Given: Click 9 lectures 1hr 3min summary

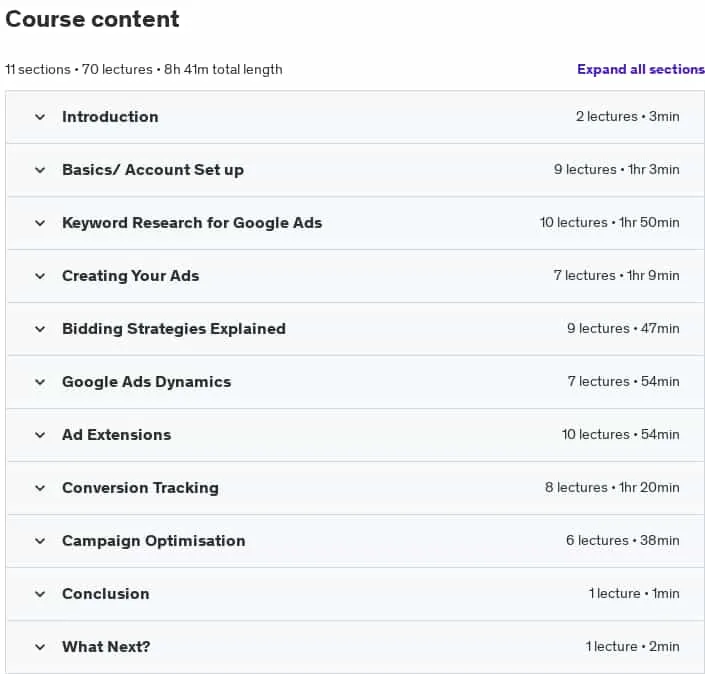Looking at the screenshot, I should pyautogui.click(x=616, y=170).
